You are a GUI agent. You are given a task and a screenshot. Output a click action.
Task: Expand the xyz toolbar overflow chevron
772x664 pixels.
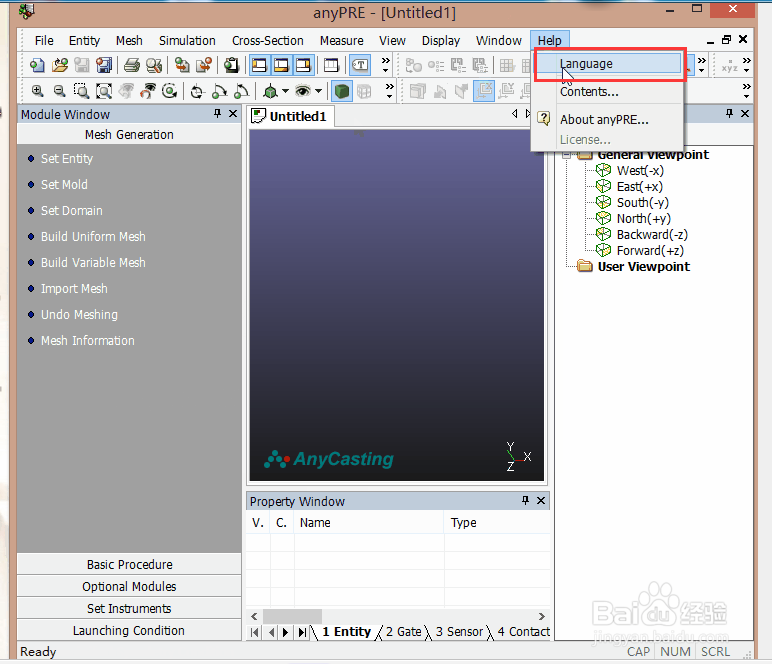coord(747,65)
